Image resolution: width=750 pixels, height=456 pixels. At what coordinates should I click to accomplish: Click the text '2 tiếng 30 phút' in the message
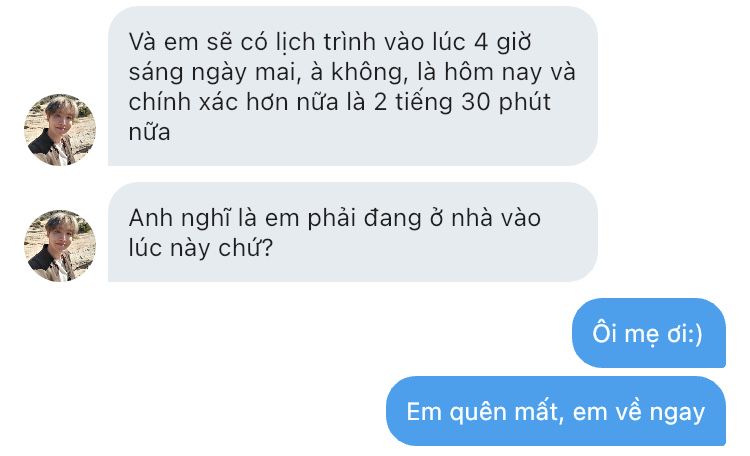[x=462, y=102]
